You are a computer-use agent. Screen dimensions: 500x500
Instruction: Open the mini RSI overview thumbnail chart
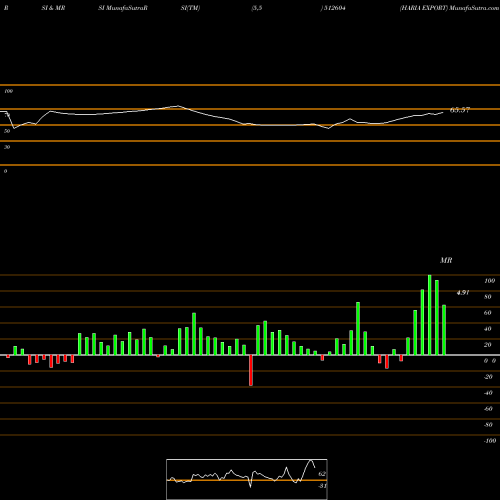tap(247, 479)
